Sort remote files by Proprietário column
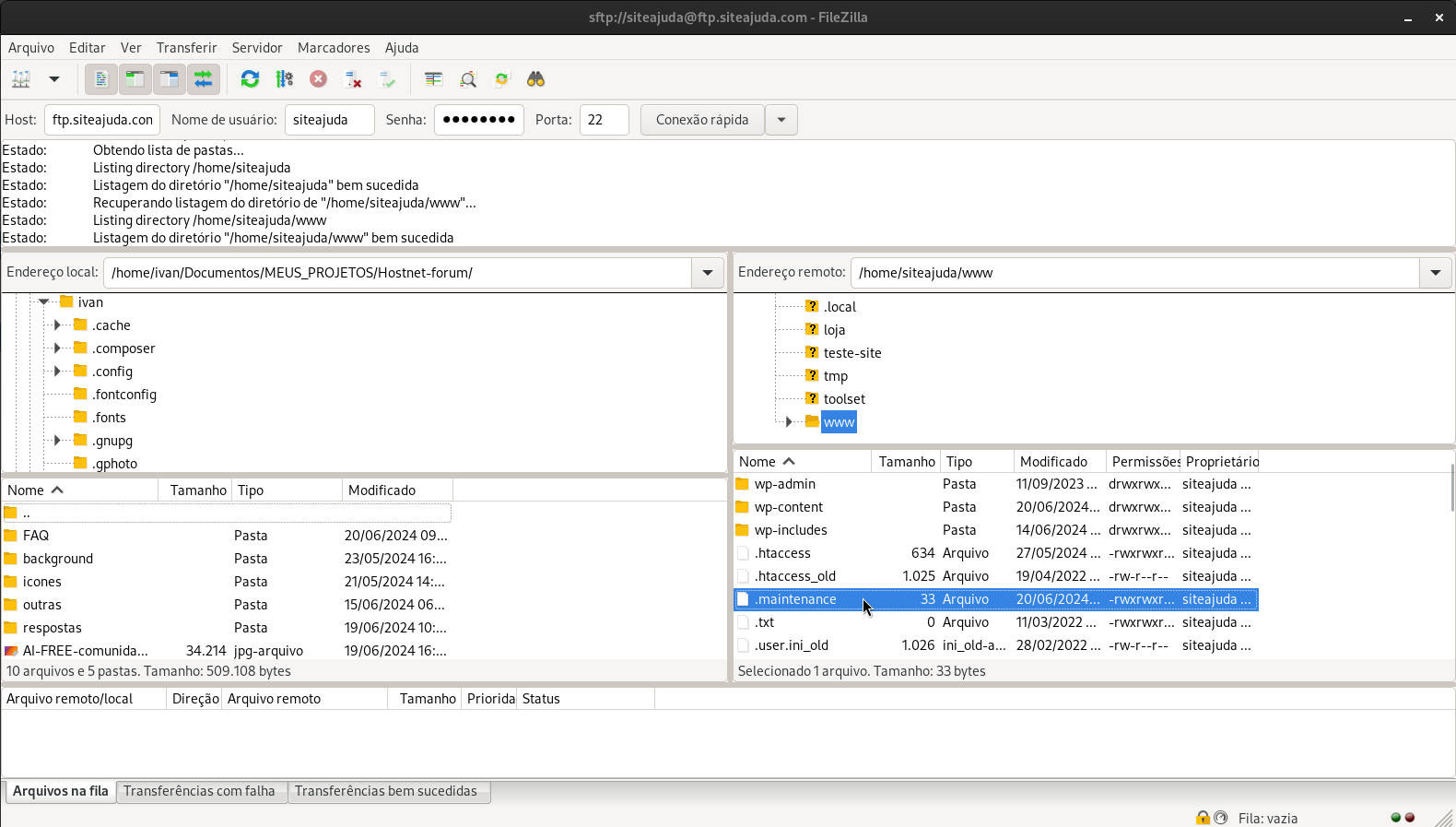This screenshot has width=1456, height=827. [1220, 462]
